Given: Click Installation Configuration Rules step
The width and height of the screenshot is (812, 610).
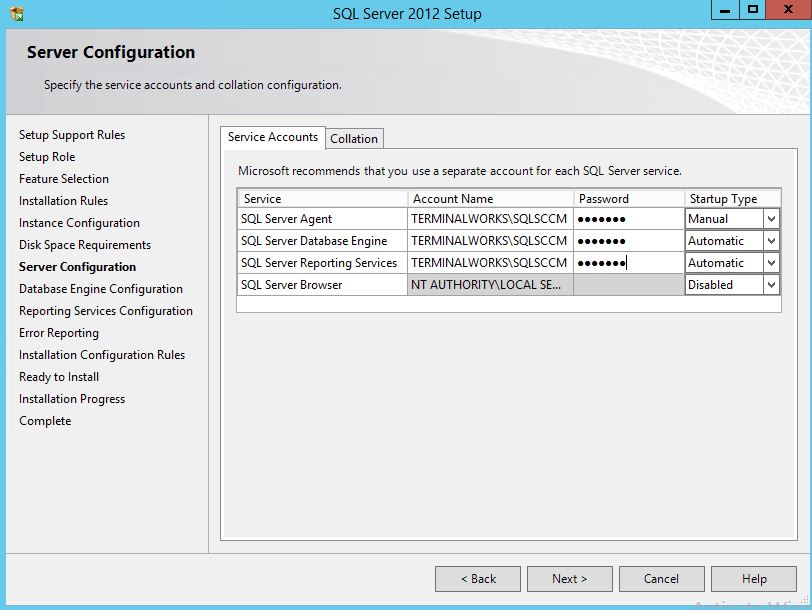Looking at the screenshot, I should (x=102, y=355).
